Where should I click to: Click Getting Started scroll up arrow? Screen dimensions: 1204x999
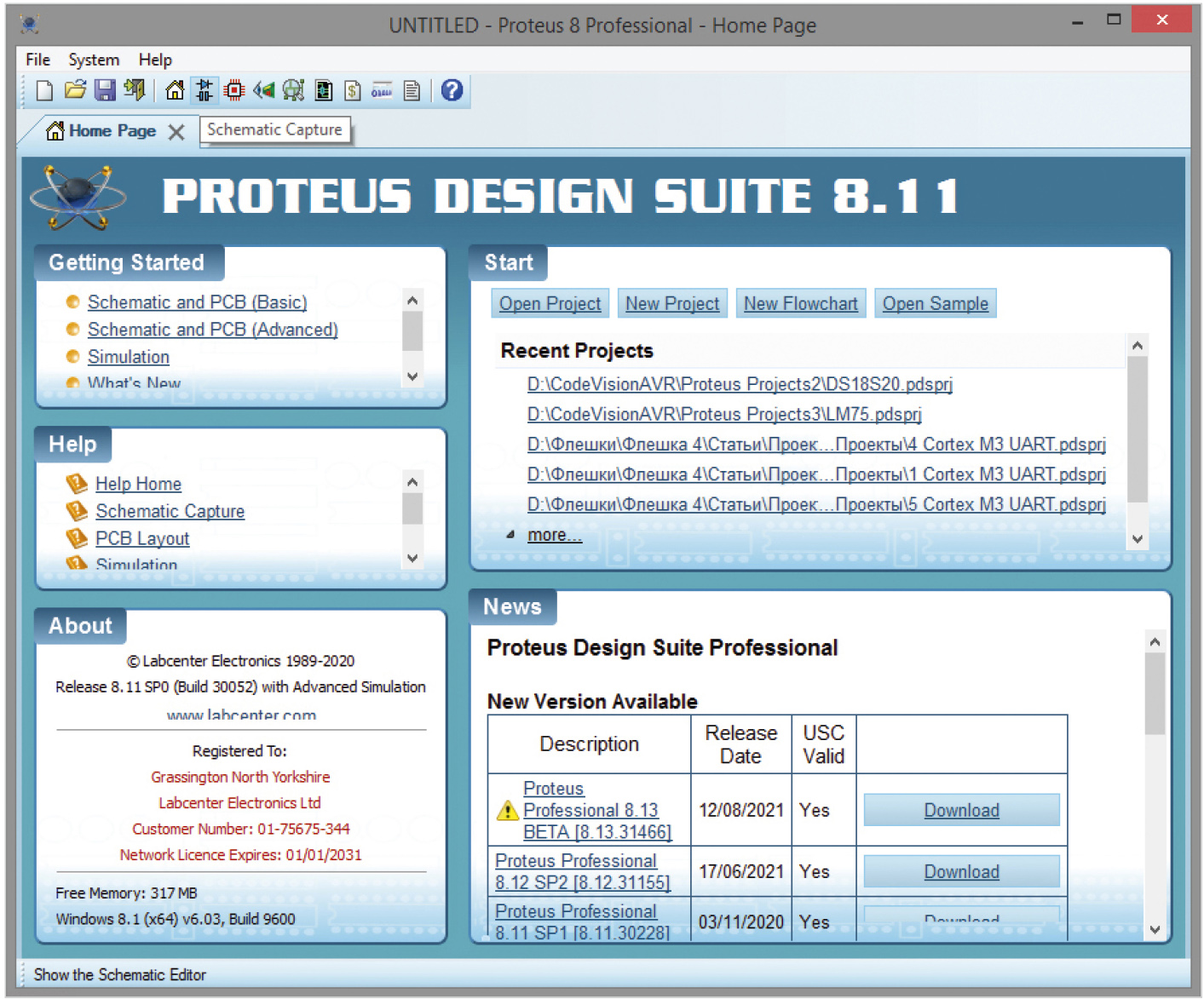tap(412, 301)
